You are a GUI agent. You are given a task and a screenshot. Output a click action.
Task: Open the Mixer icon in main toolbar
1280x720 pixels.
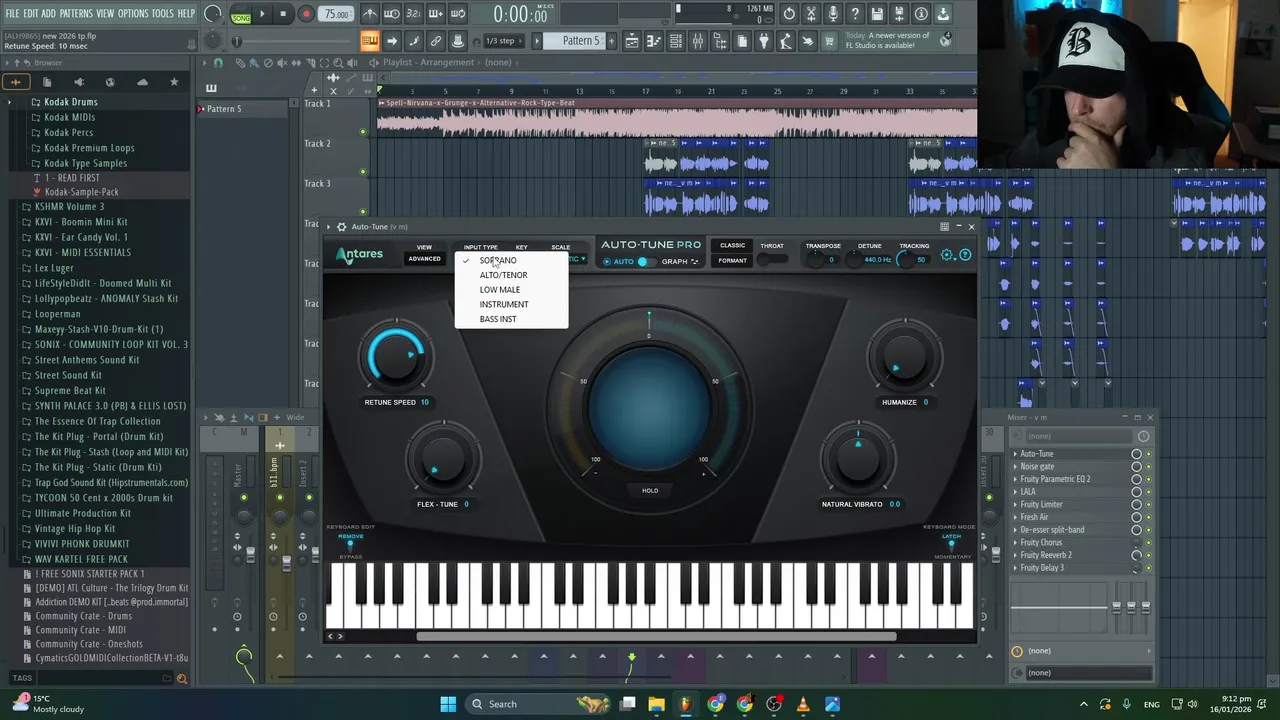click(x=698, y=41)
